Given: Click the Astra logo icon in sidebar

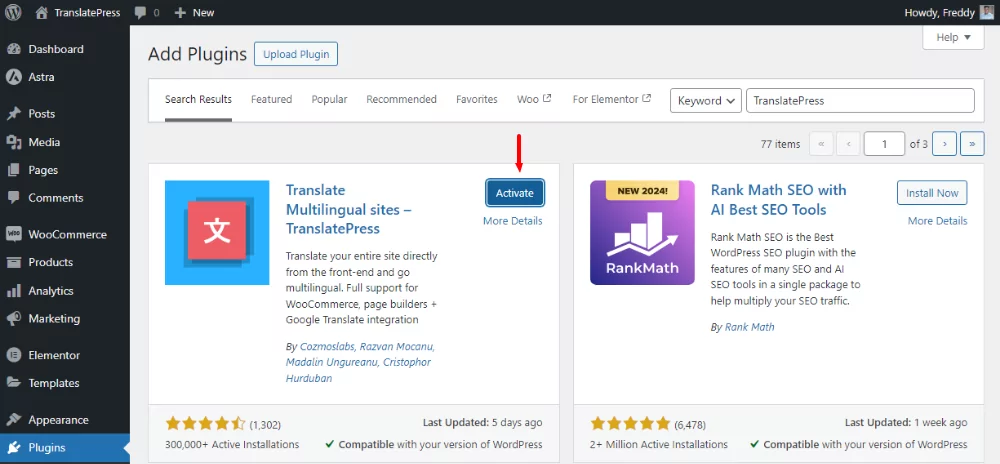Looking at the screenshot, I should coord(13,77).
